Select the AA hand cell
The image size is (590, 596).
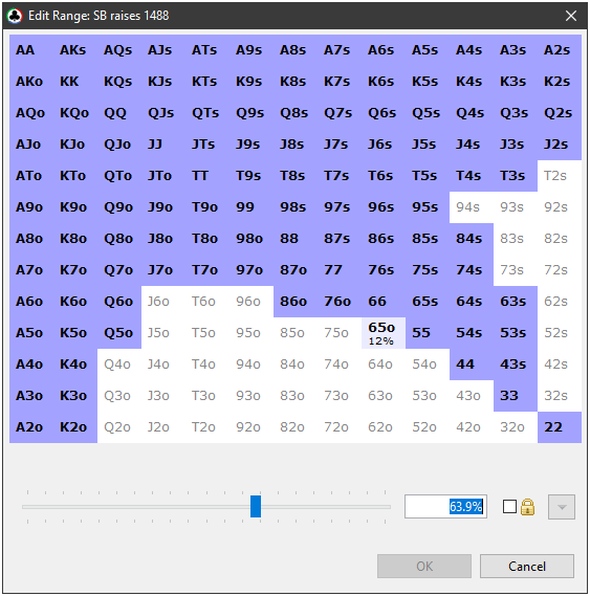coord(32,50)
